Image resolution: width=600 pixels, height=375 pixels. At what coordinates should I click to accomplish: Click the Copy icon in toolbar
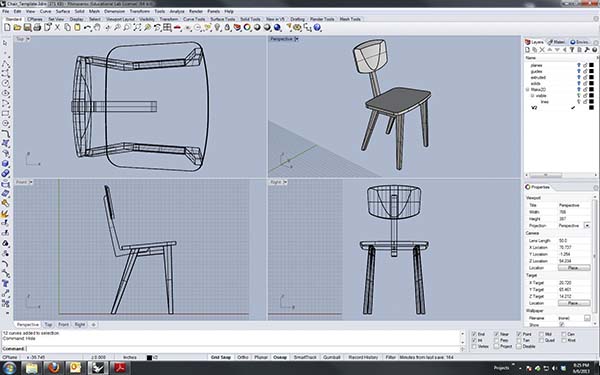click(67, 28)
